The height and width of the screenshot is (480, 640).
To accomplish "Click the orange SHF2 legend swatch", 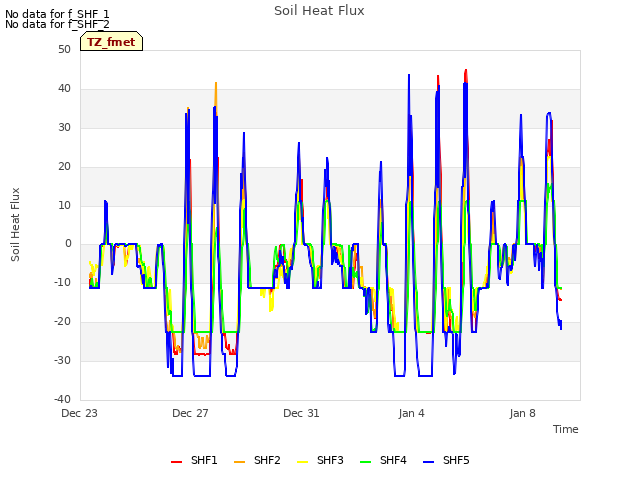I will click(240, 462).
